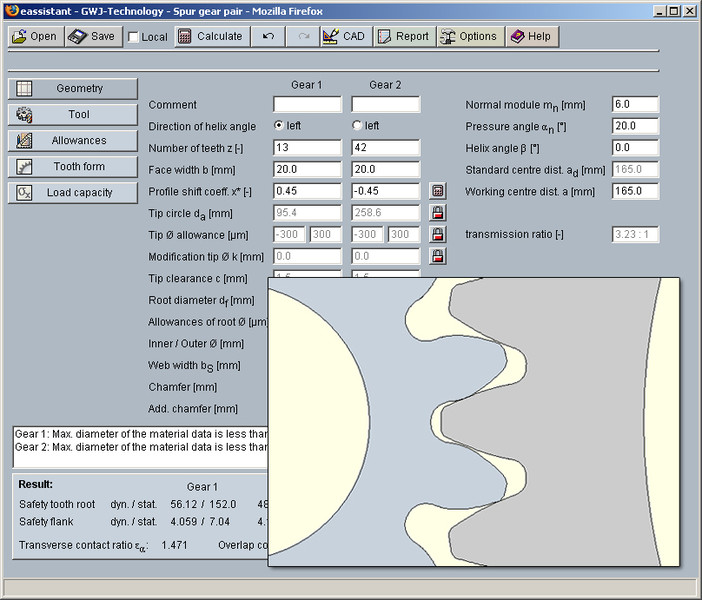Go to Load capacity section
The height and width of the screenshot is (600, 702).
click(x=71, y=193)
